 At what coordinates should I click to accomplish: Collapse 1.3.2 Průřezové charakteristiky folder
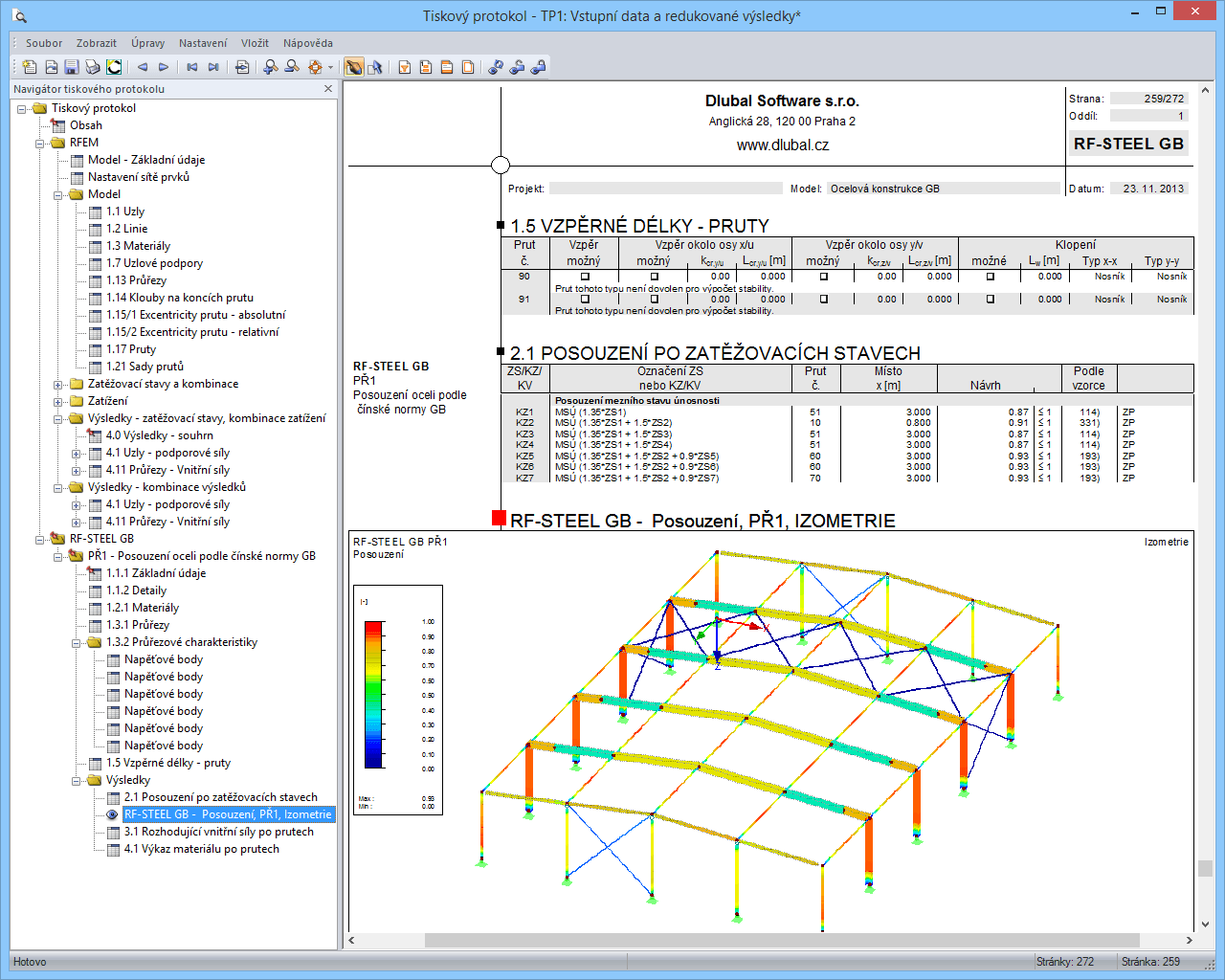pos(77,642)
